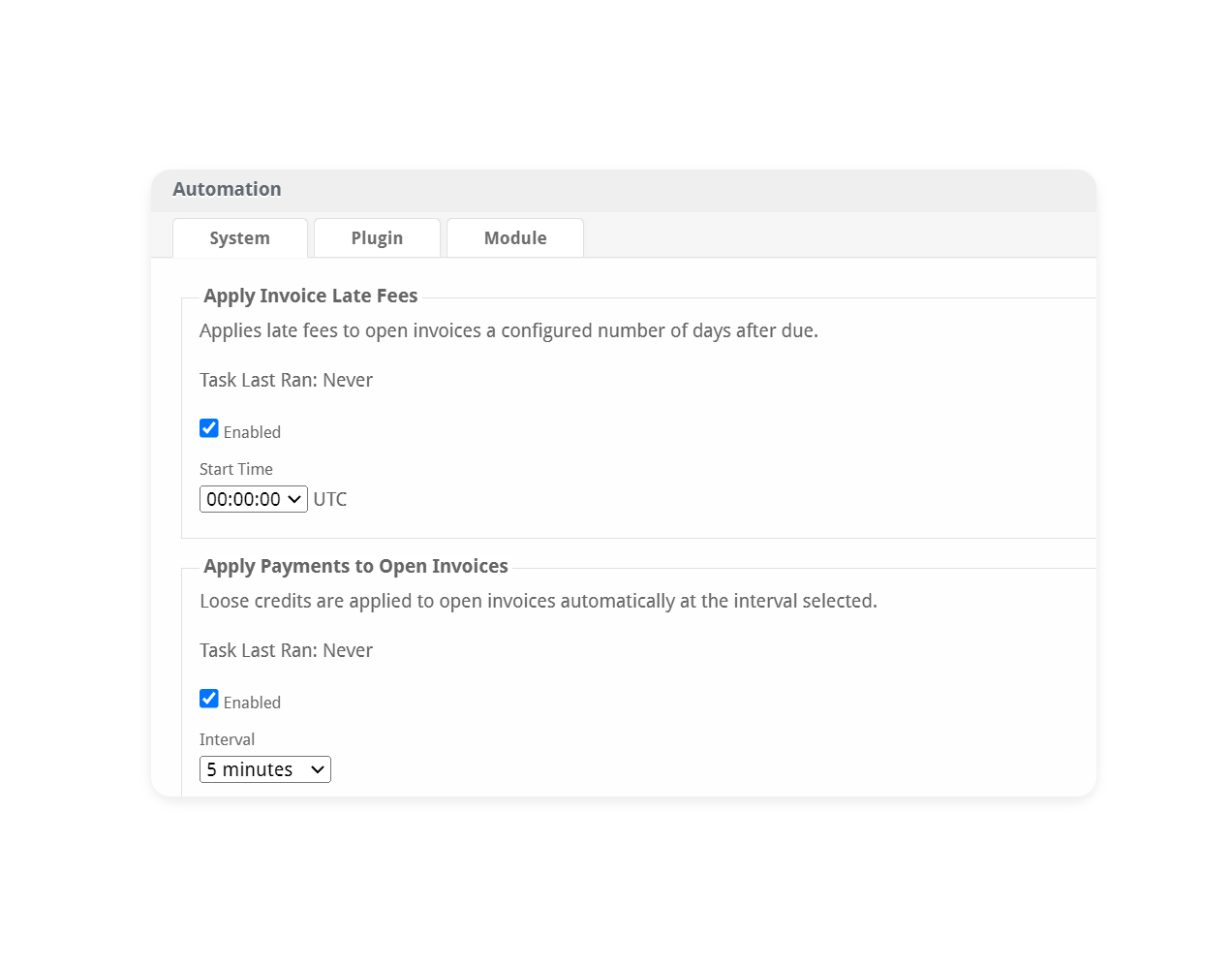Open the 00:00:00 Start Time dropdown
This screenshot has width=1232, height=969.
(254, 499)
